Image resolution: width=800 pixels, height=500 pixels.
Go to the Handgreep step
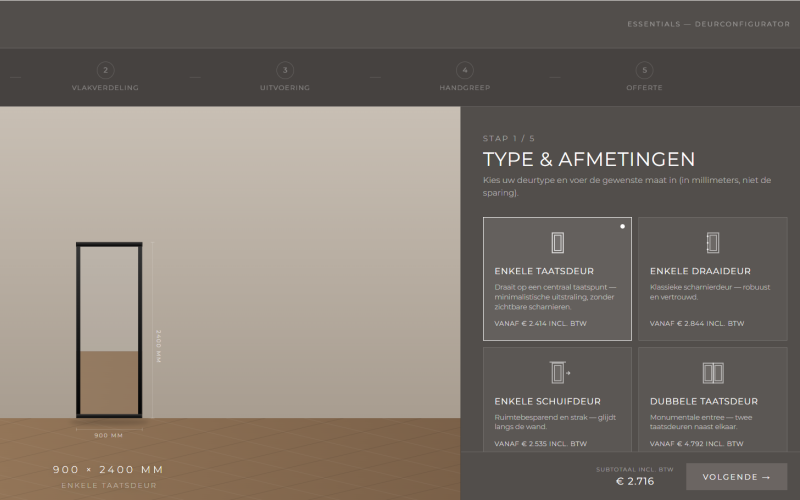pos(465,88)
